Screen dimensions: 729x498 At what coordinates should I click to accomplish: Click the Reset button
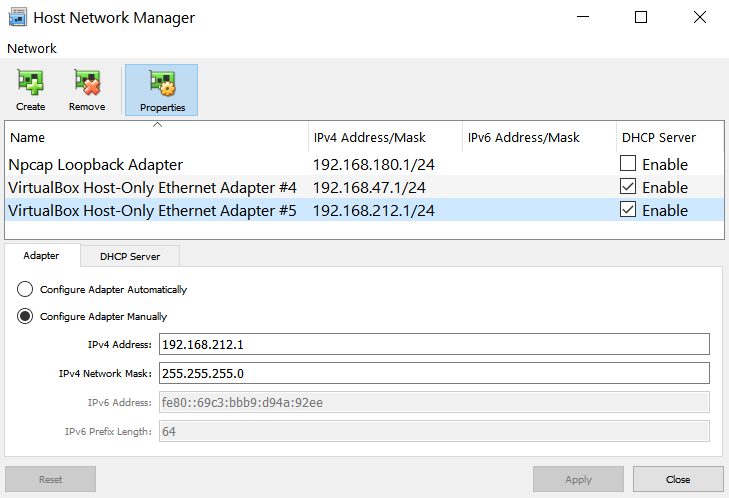(x=50, y=479)
